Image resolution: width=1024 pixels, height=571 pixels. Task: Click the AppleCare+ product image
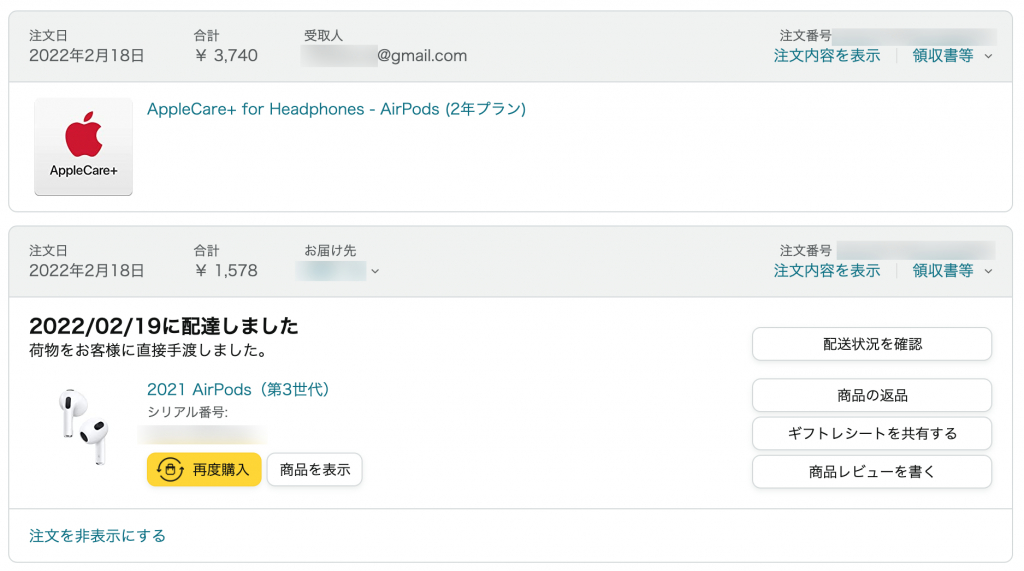83,146
